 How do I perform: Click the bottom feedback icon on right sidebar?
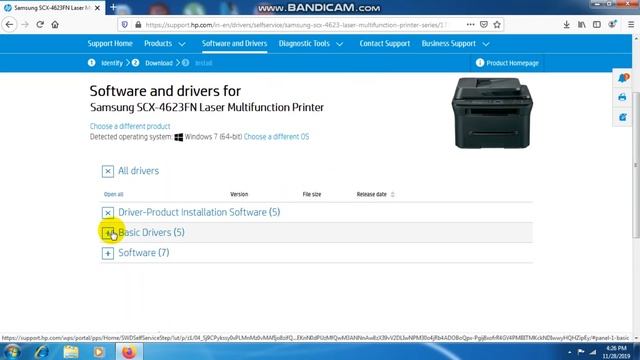tap(622, 117)
